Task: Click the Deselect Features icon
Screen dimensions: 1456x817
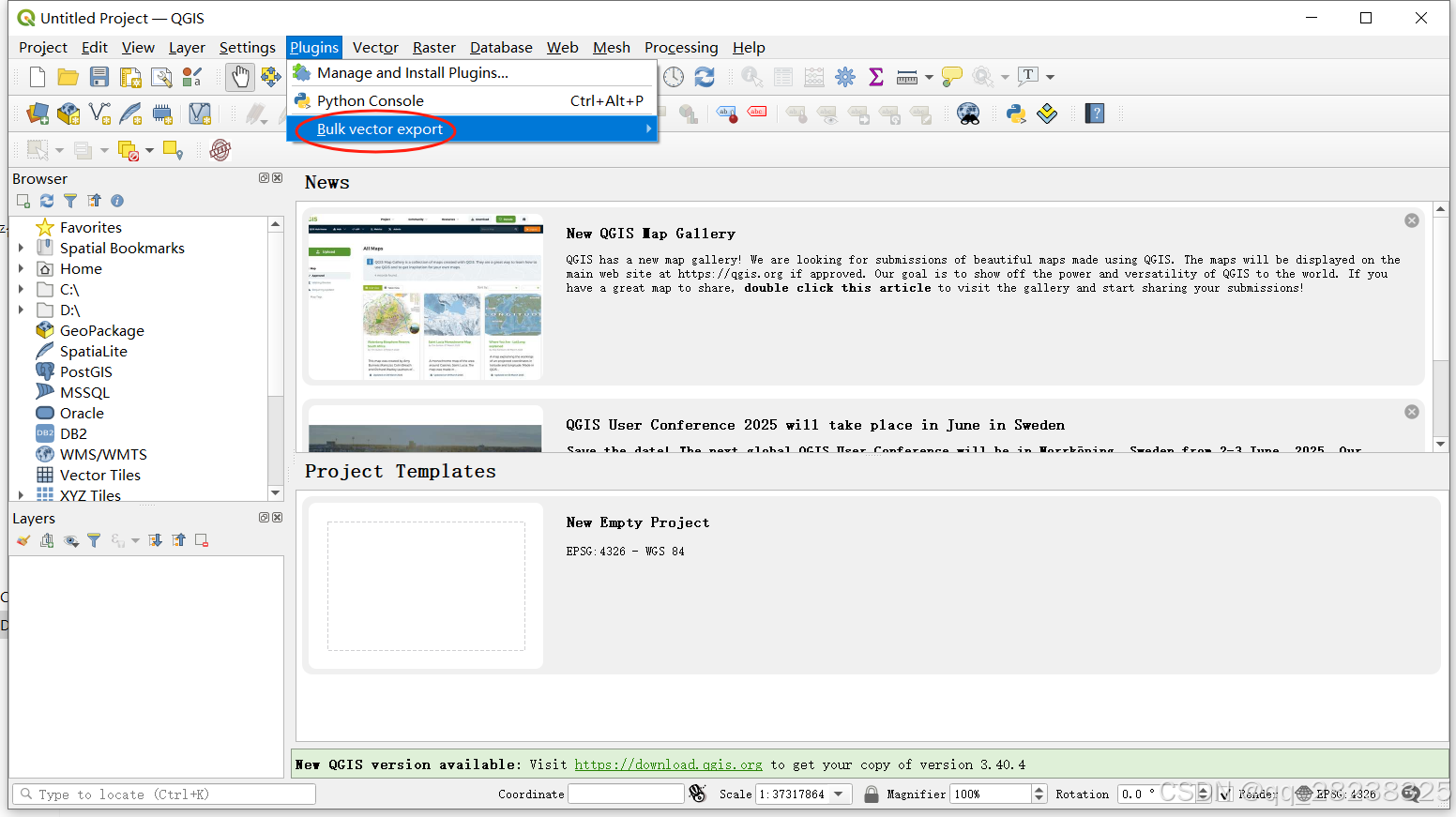Action: (x=128, y=150)
